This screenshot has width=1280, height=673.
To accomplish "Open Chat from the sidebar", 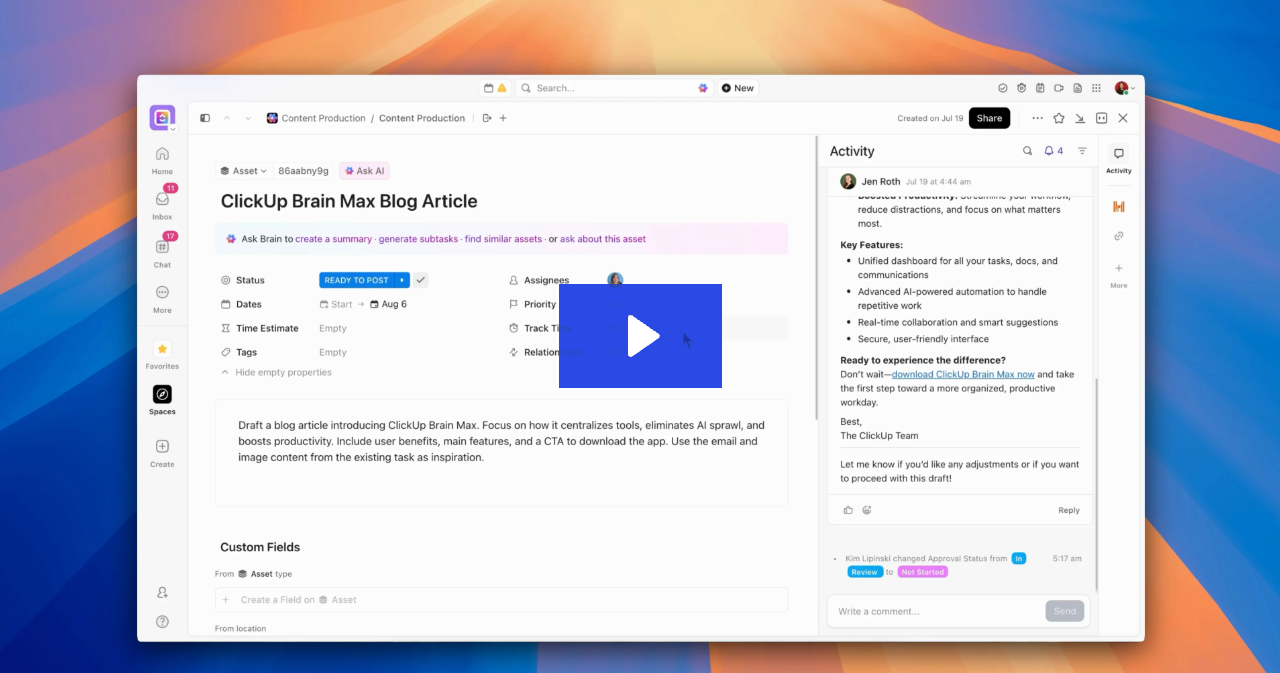I will click(162, 252).
